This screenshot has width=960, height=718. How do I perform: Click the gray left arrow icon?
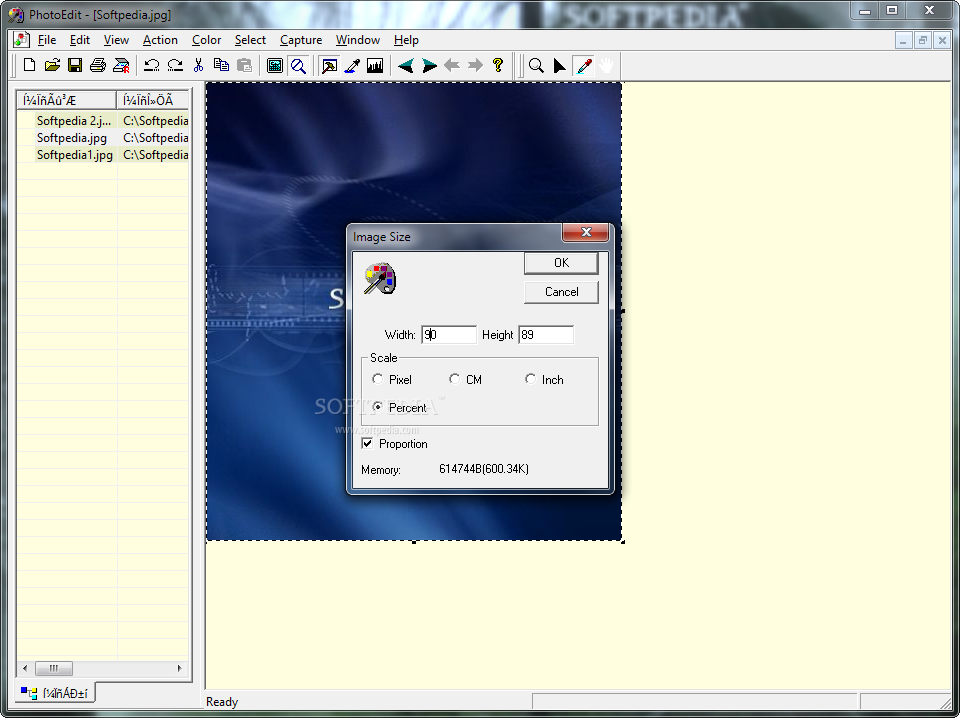[452, 65]
